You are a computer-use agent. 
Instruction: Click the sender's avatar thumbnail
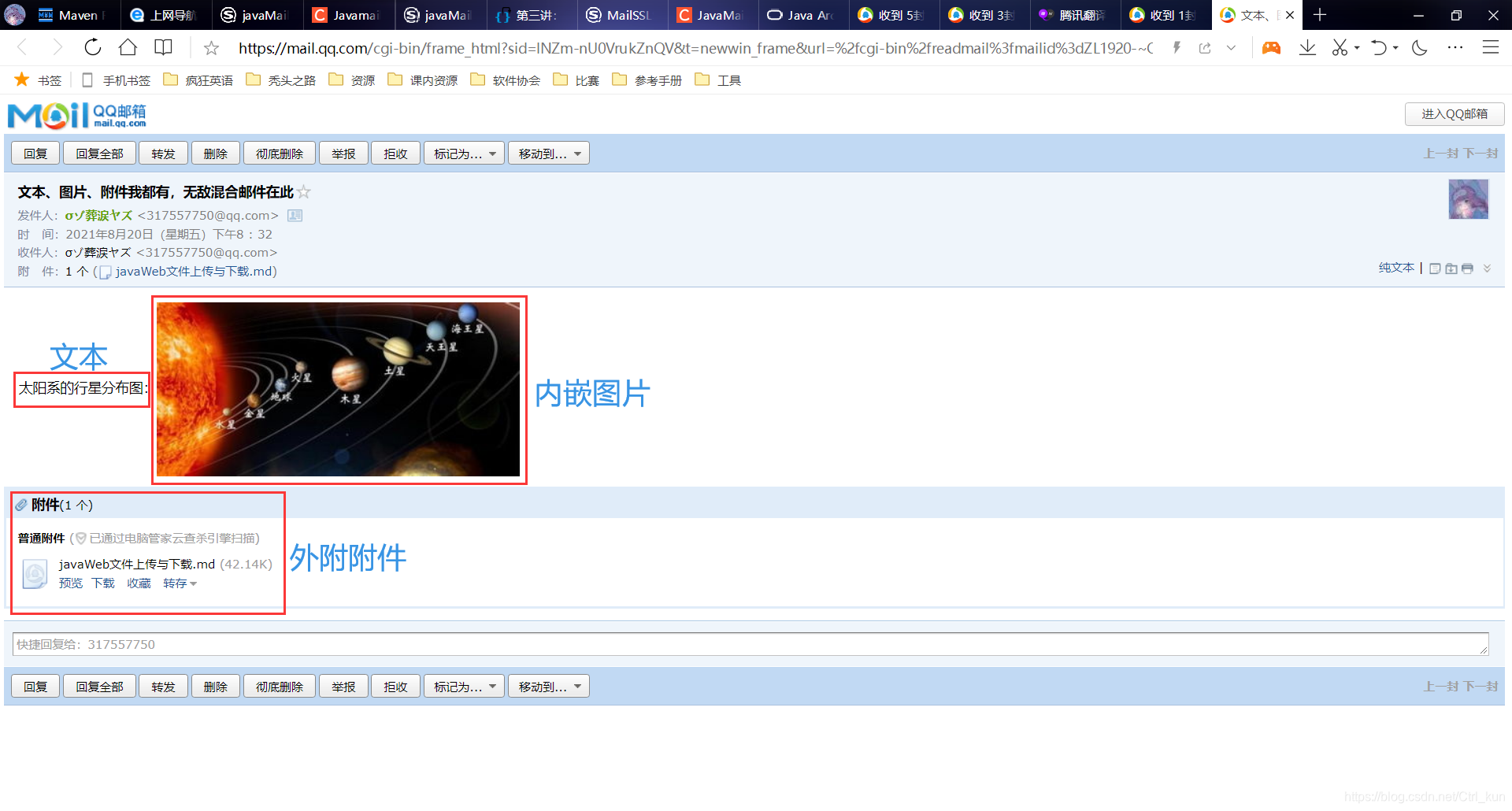tap(1469, 199)
